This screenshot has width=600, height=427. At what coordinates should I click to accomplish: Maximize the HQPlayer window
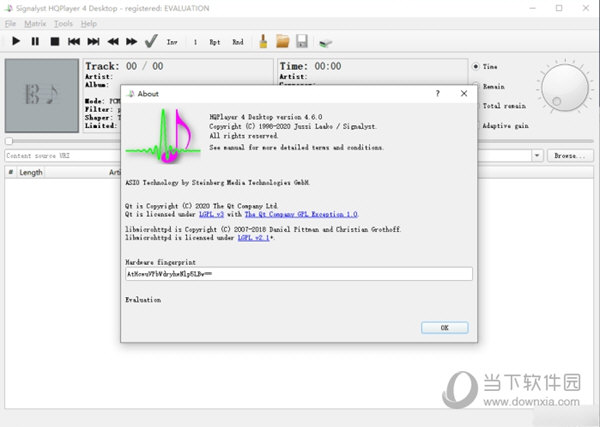559,8
